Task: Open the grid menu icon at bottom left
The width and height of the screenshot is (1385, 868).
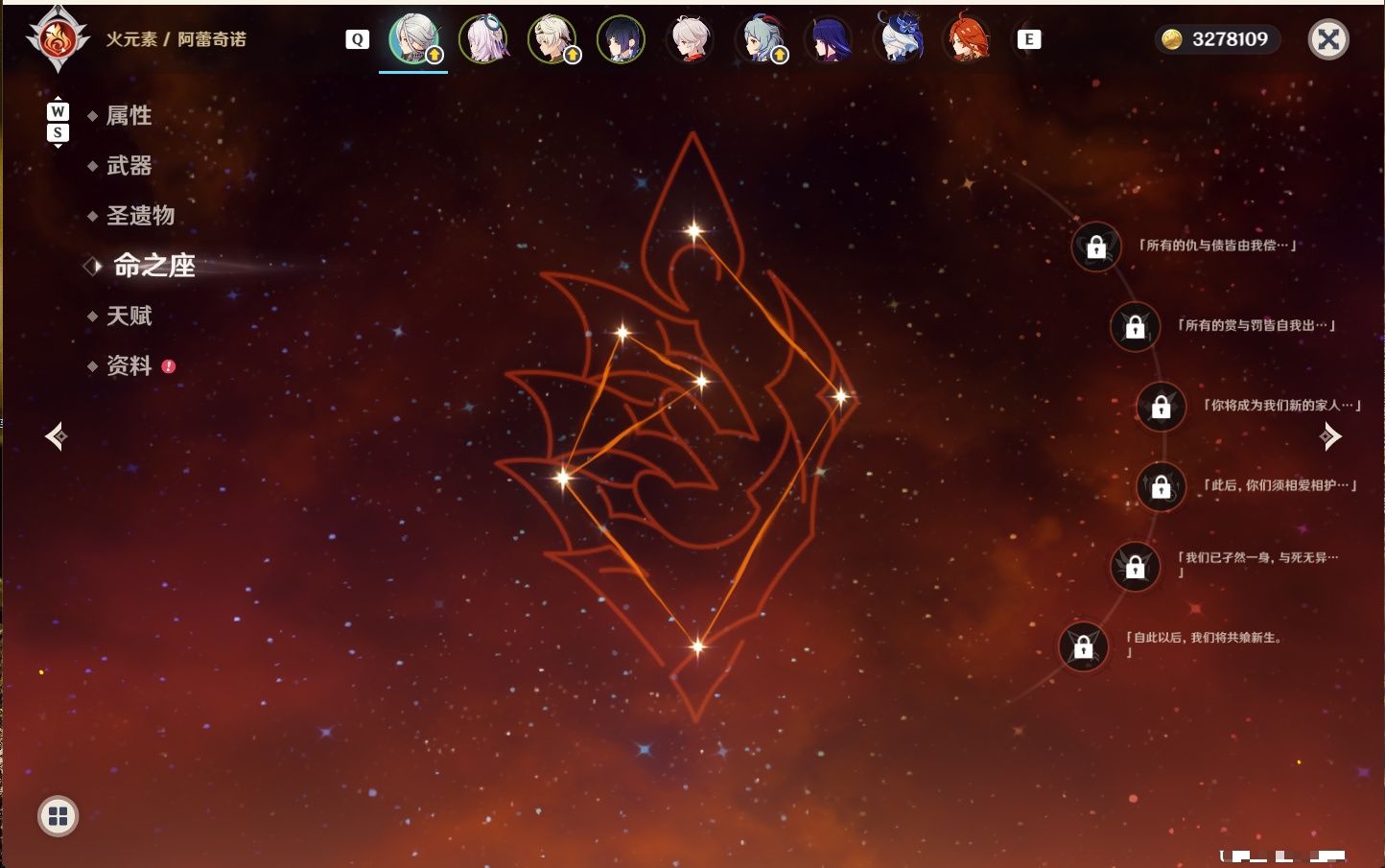Action: (x=58, y=816)
